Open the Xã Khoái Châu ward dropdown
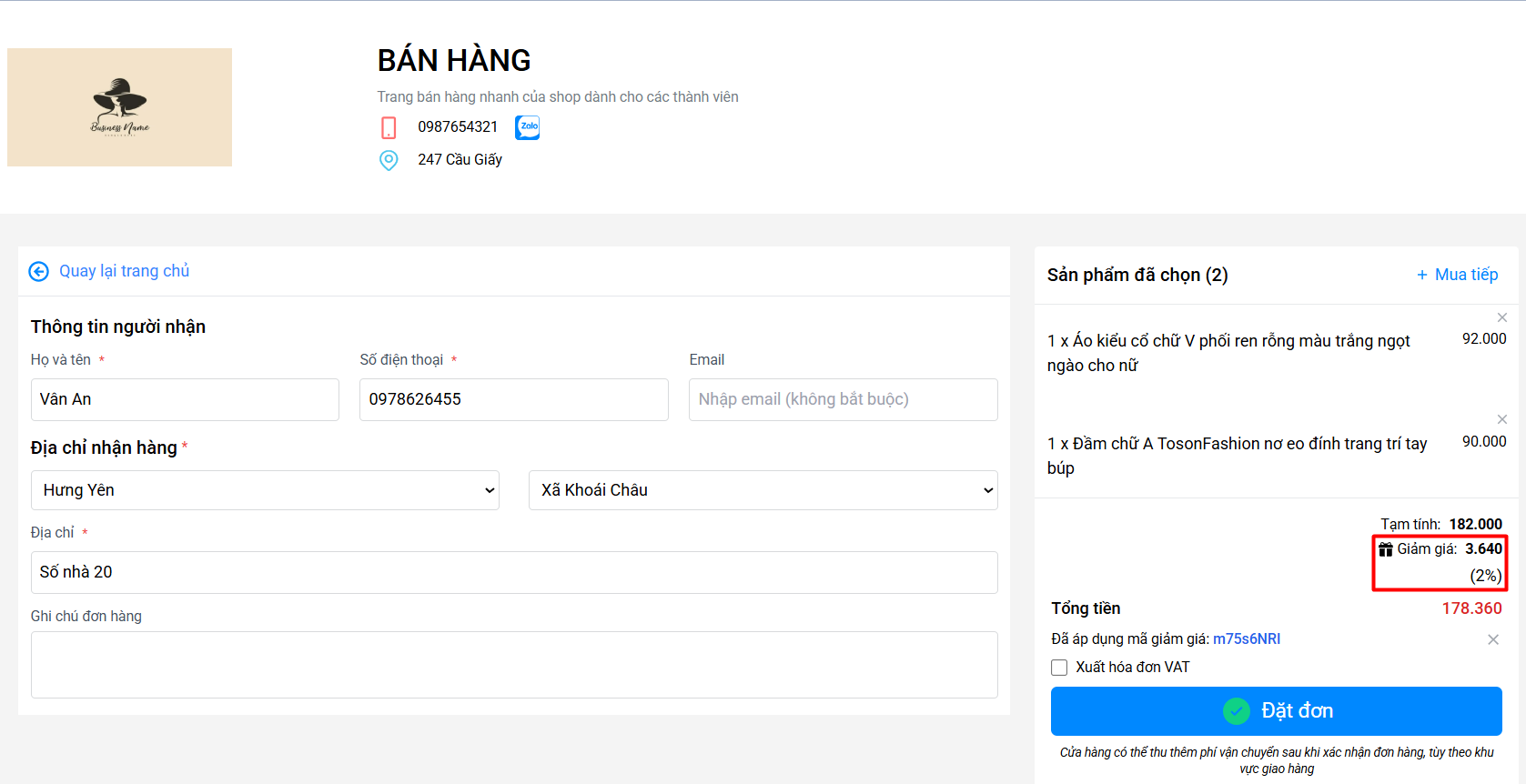 point(763,490)
